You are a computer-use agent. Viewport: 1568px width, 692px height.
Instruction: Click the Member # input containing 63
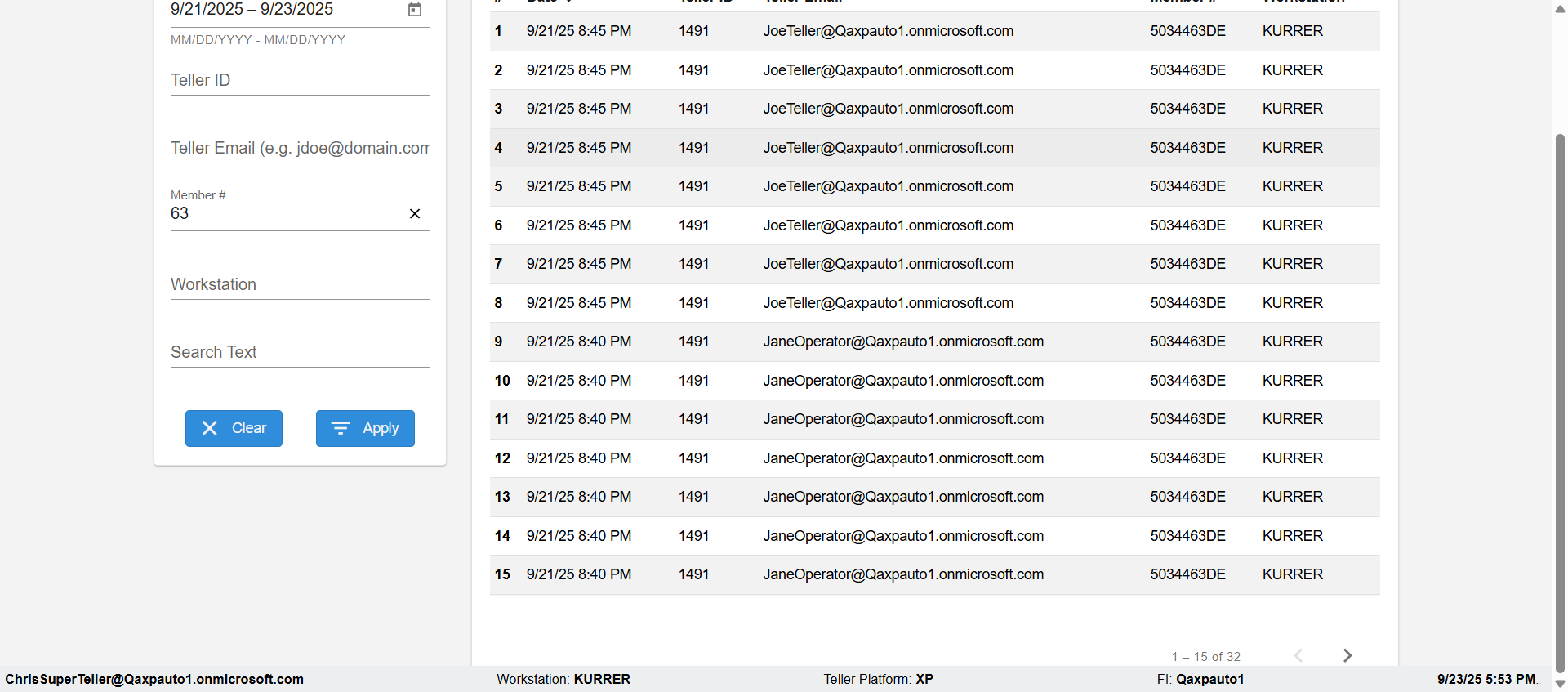point(286,213)
